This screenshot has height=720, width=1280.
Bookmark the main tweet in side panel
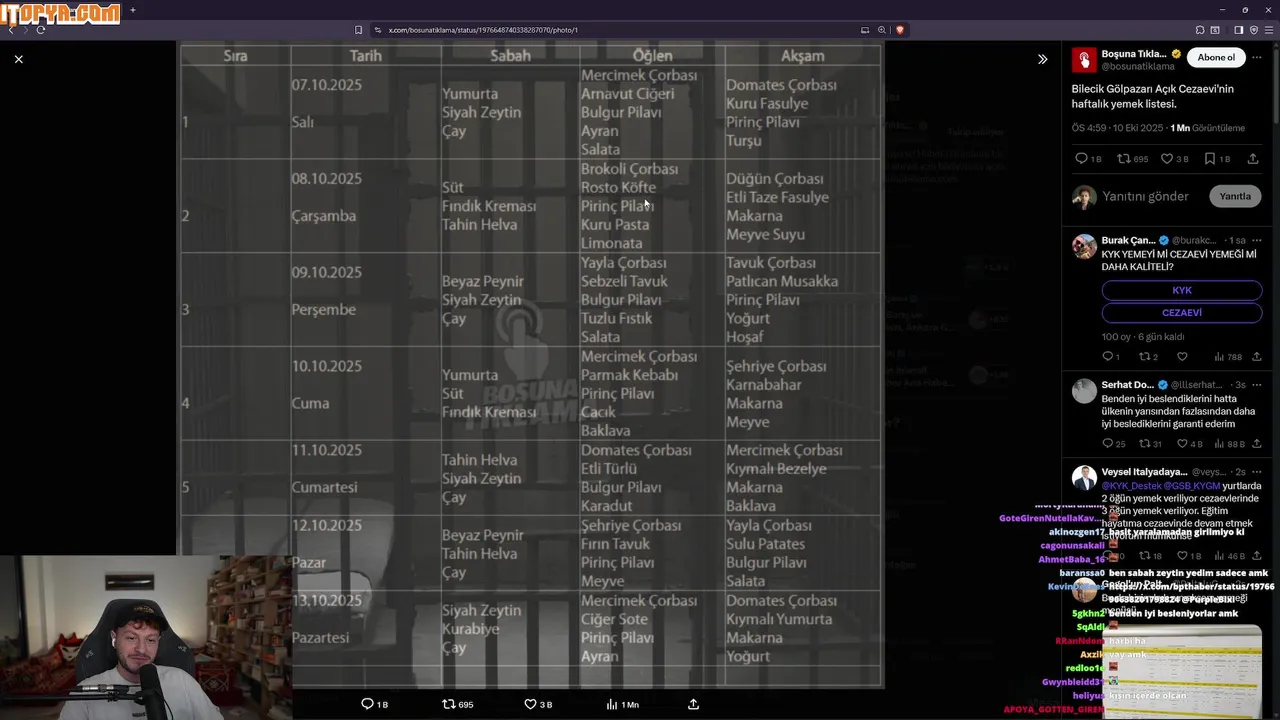point(1210,159)
